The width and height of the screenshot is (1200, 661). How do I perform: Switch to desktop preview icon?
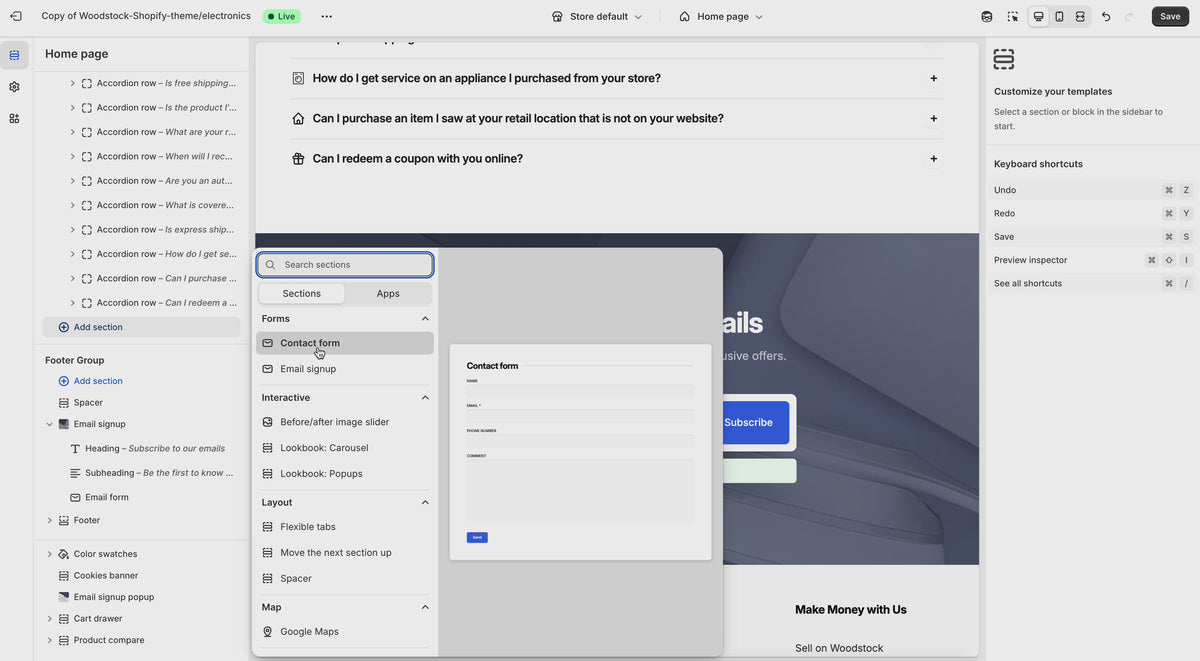click(1038, 16)
